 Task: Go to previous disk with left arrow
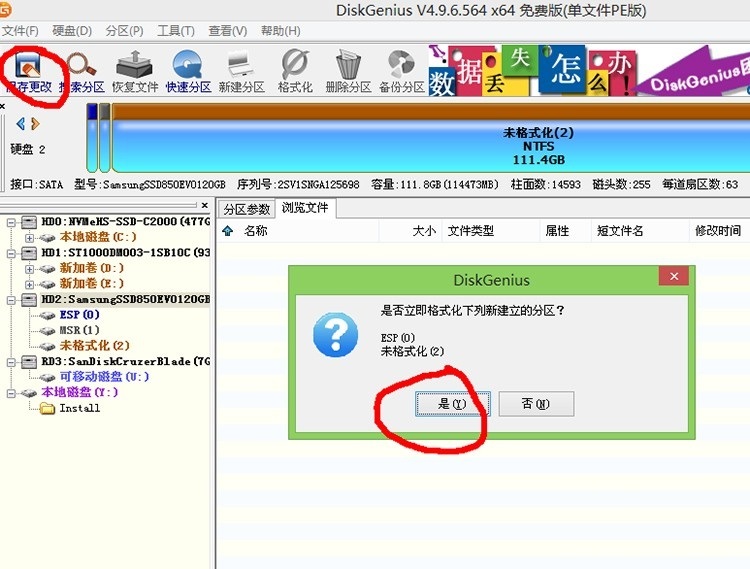click(21, 124)
